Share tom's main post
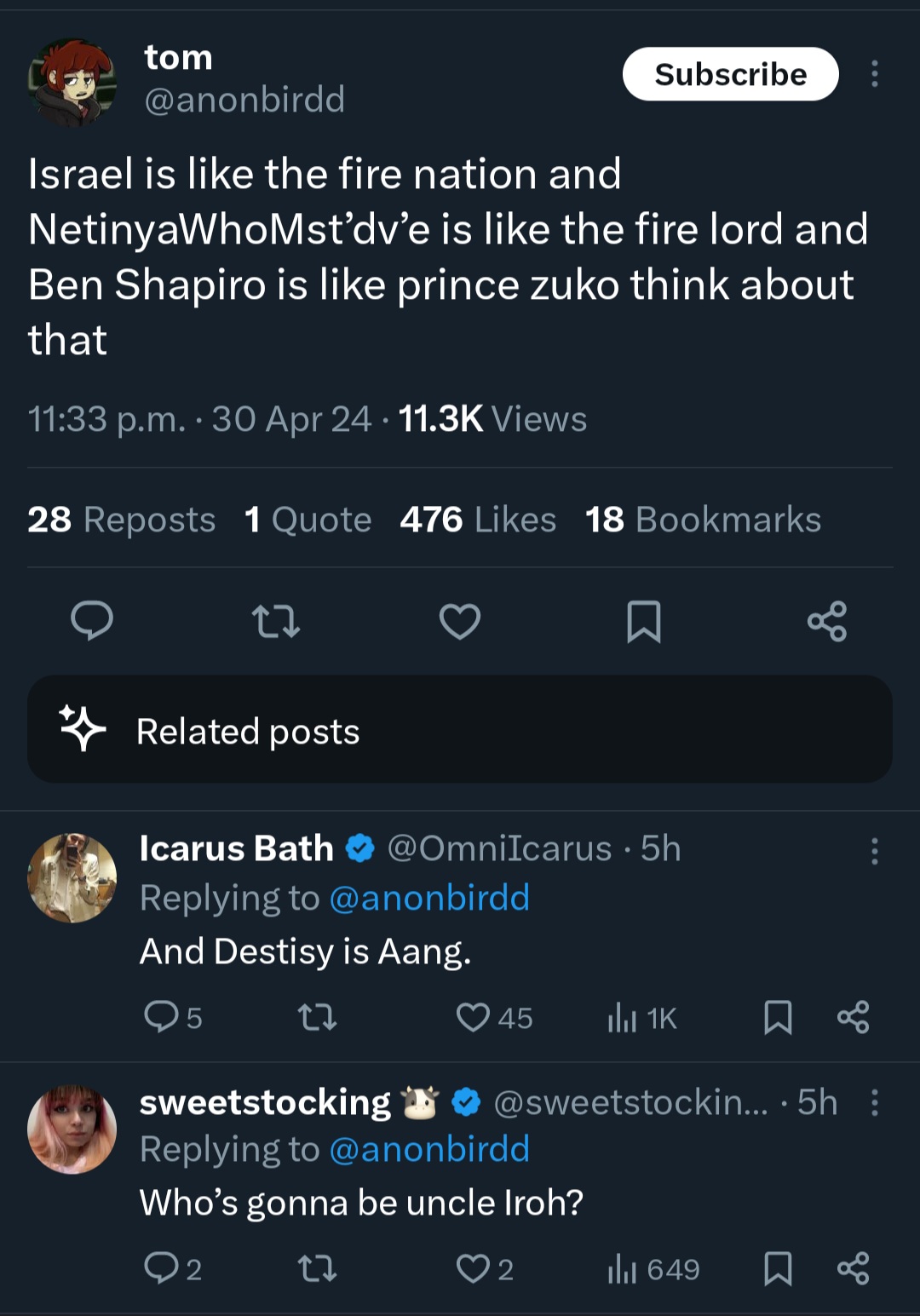This screenshot has height=1316, width=920. click(827, 621)
